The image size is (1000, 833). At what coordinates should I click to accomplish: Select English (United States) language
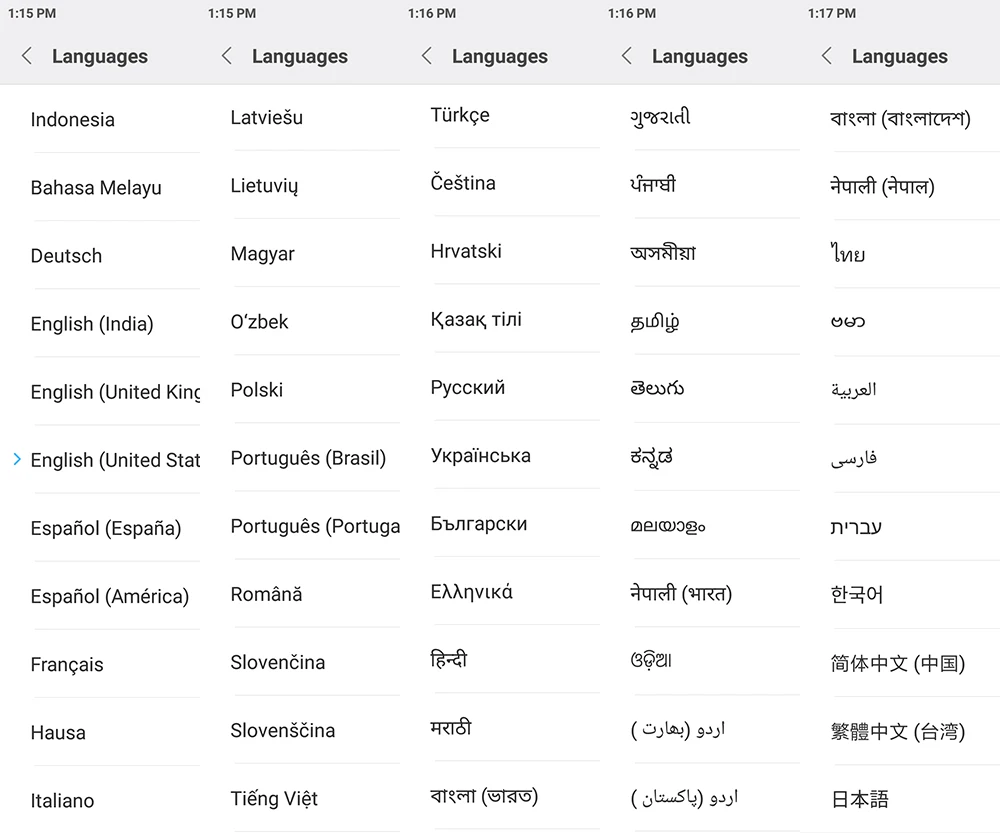point(115,460)
